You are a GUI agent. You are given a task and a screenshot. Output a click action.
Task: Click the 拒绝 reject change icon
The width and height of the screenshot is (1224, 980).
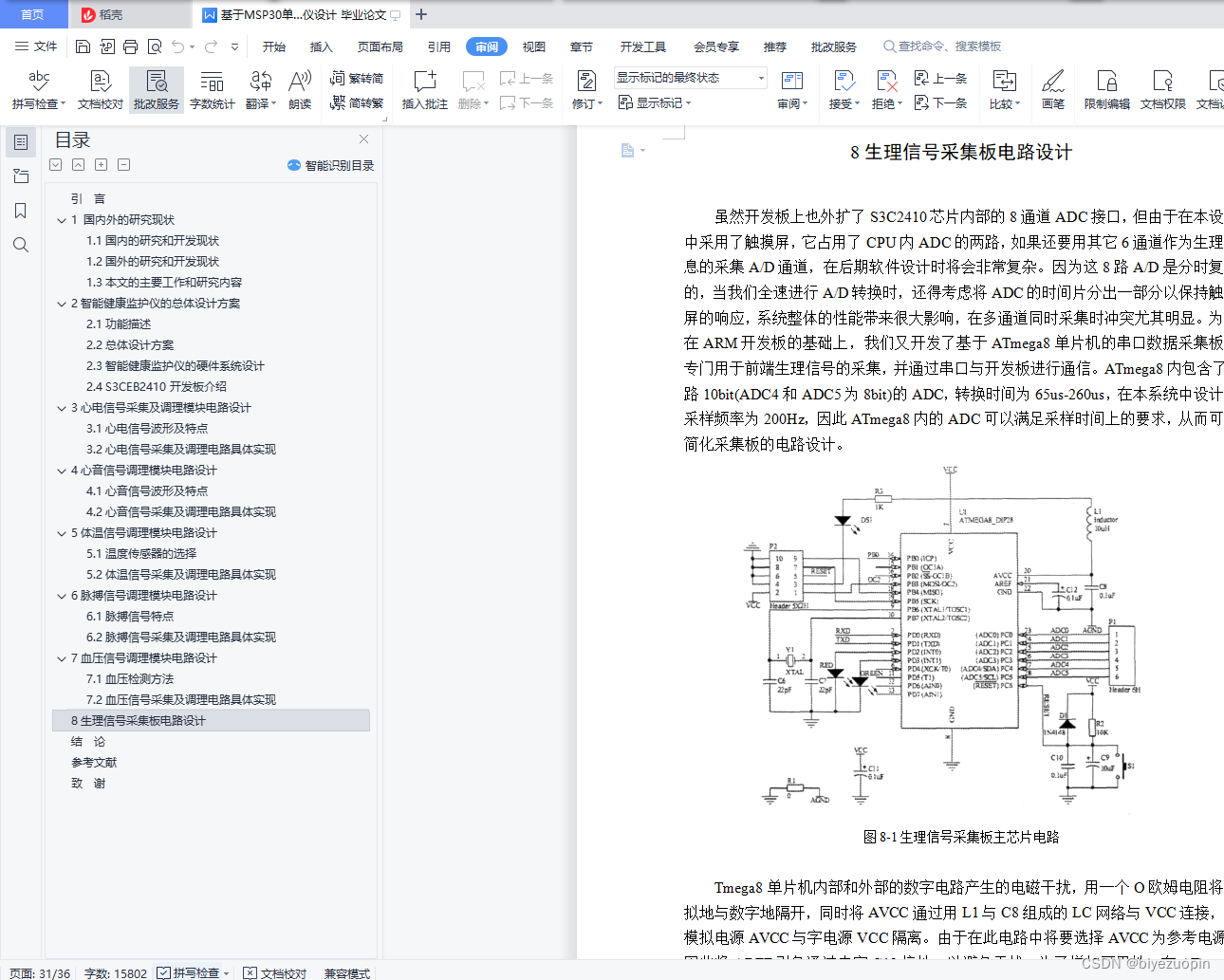pyautogui.click(x=886, y=82)
